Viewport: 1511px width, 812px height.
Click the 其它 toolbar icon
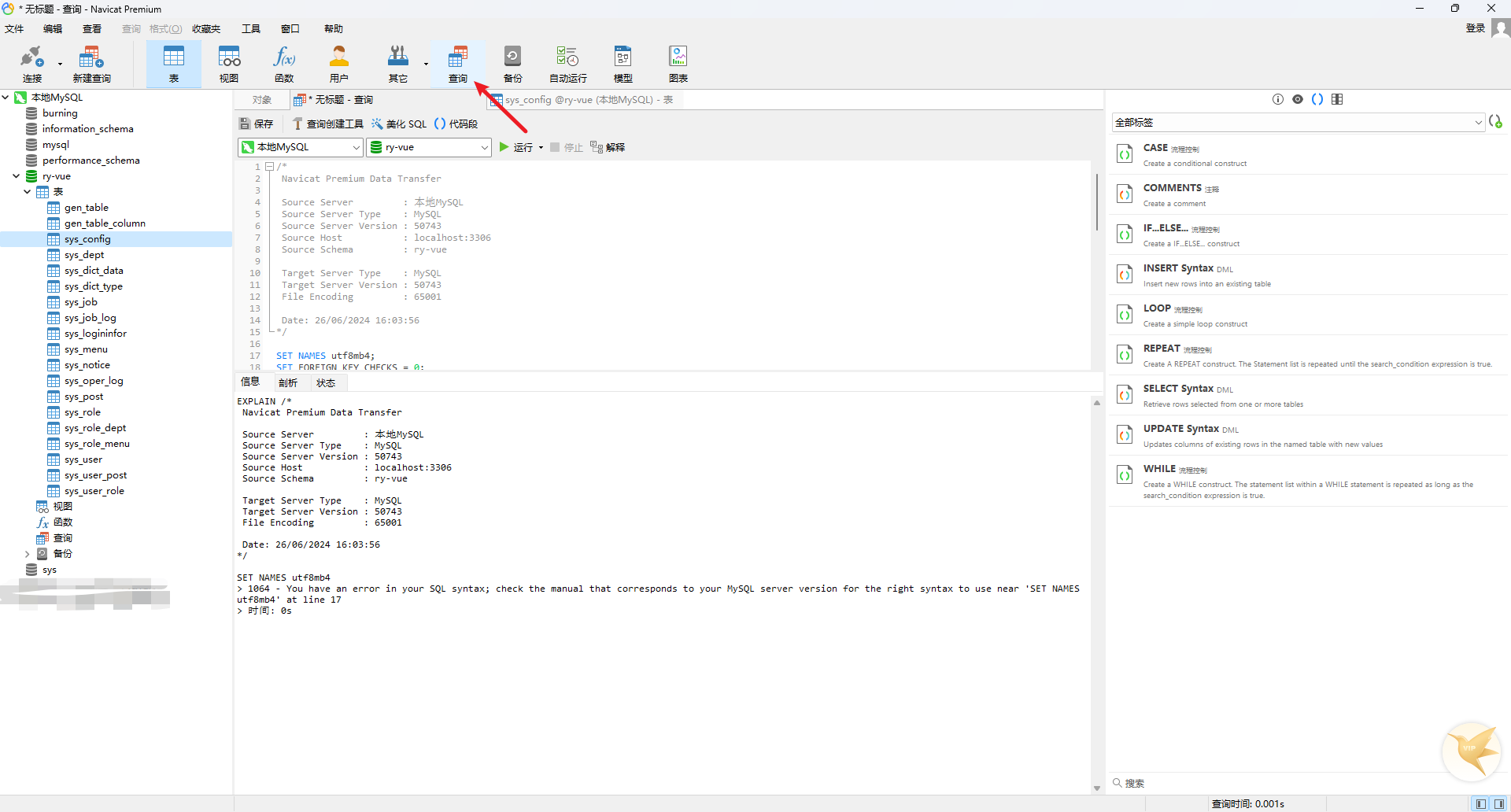[398, 65]
